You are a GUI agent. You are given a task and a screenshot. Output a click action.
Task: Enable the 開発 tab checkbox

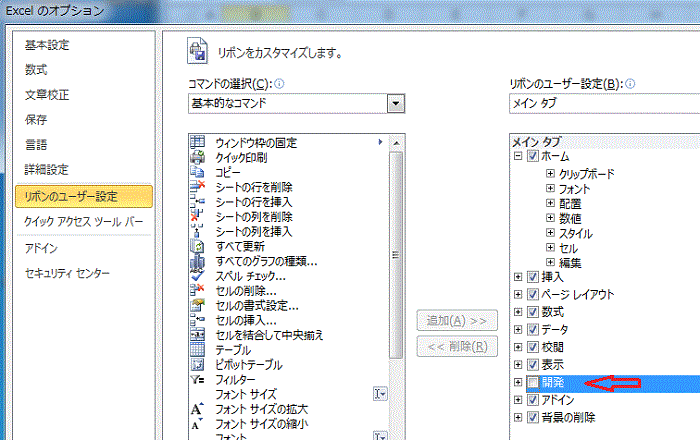[533, 382]
